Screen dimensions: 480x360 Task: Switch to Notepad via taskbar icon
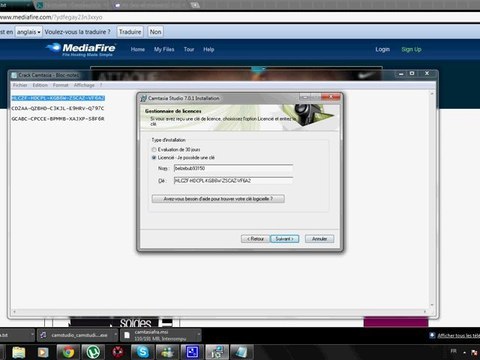241,352
